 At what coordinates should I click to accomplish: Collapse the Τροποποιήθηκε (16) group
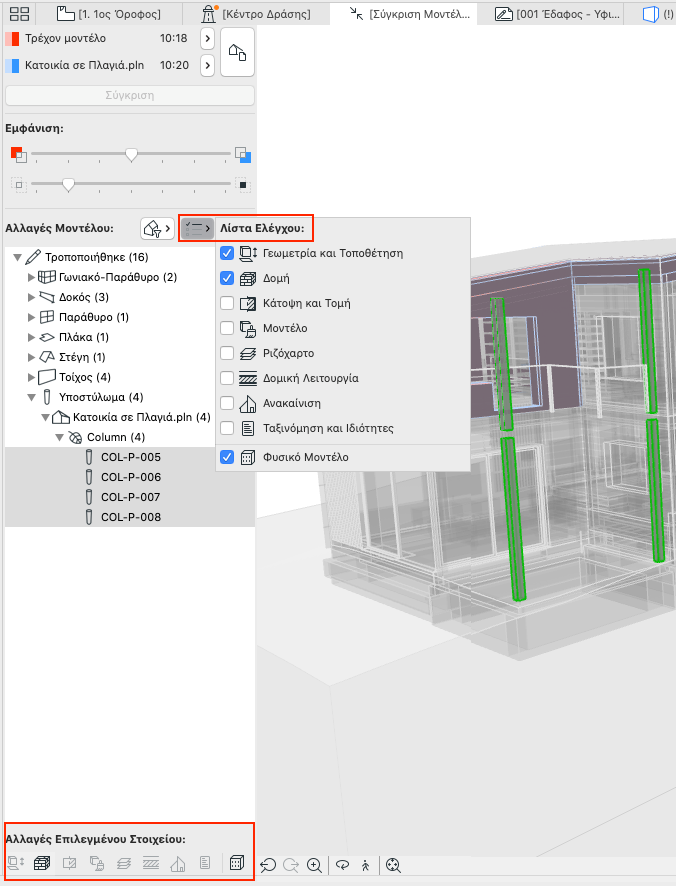18,258
